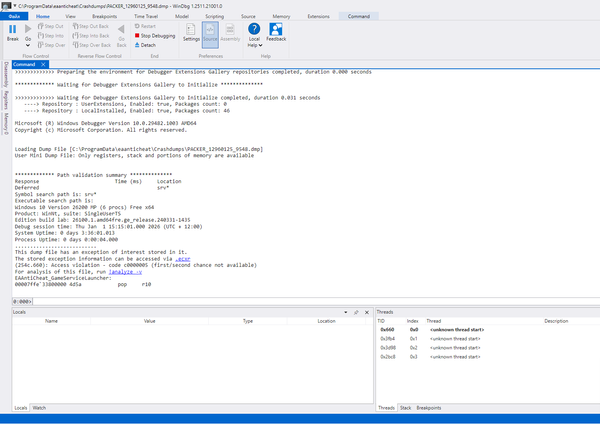This screenshot has width=600, height=424.
Task: Click the Go Back reverse flow button
Action: [121, 36]
